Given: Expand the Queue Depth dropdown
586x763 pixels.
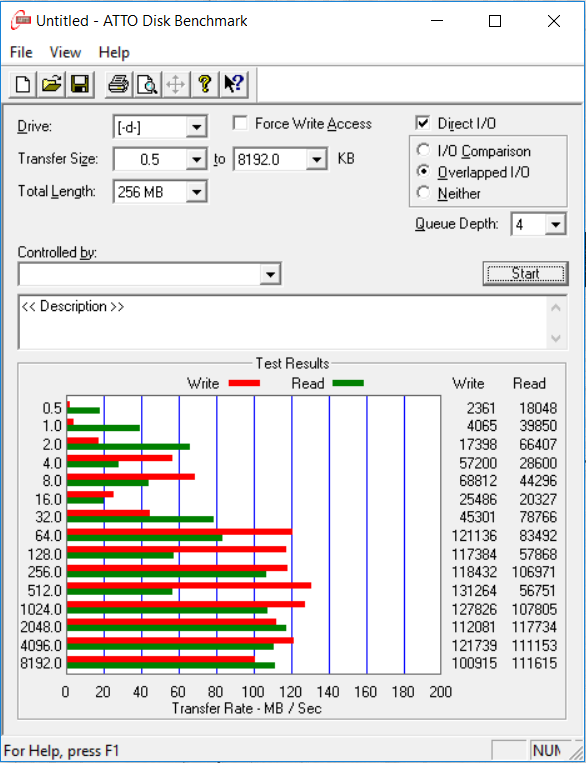Looking at the screenshot, I should pos(555,224).
